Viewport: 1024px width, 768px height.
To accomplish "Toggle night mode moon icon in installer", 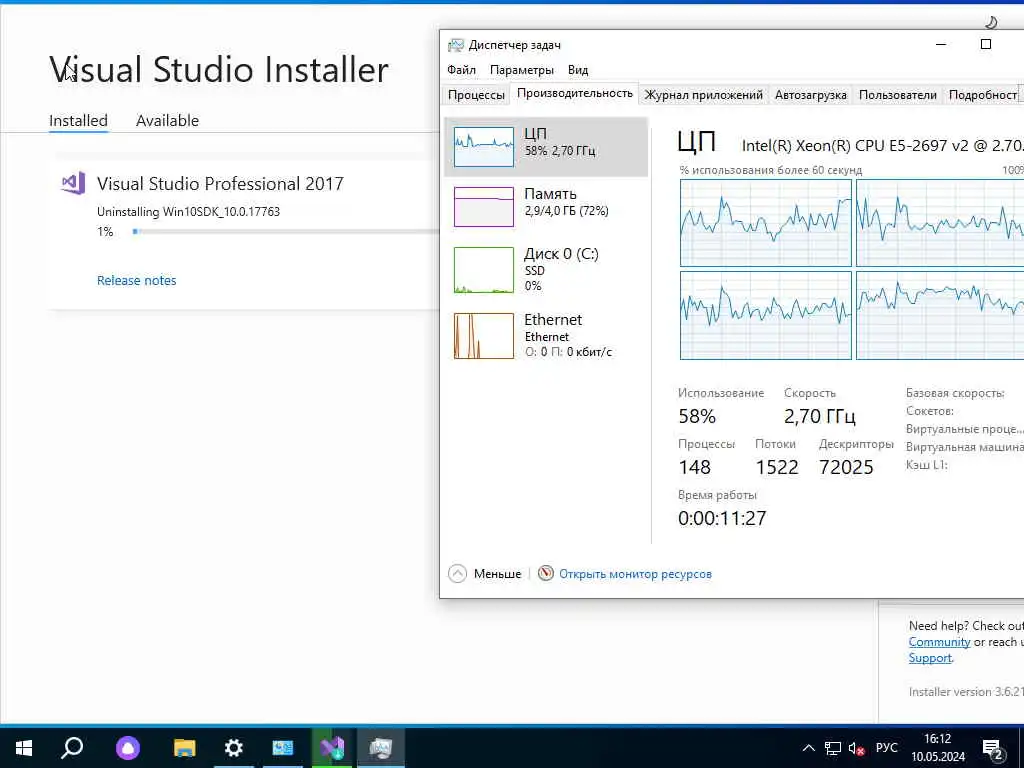I will coord(991,22).
